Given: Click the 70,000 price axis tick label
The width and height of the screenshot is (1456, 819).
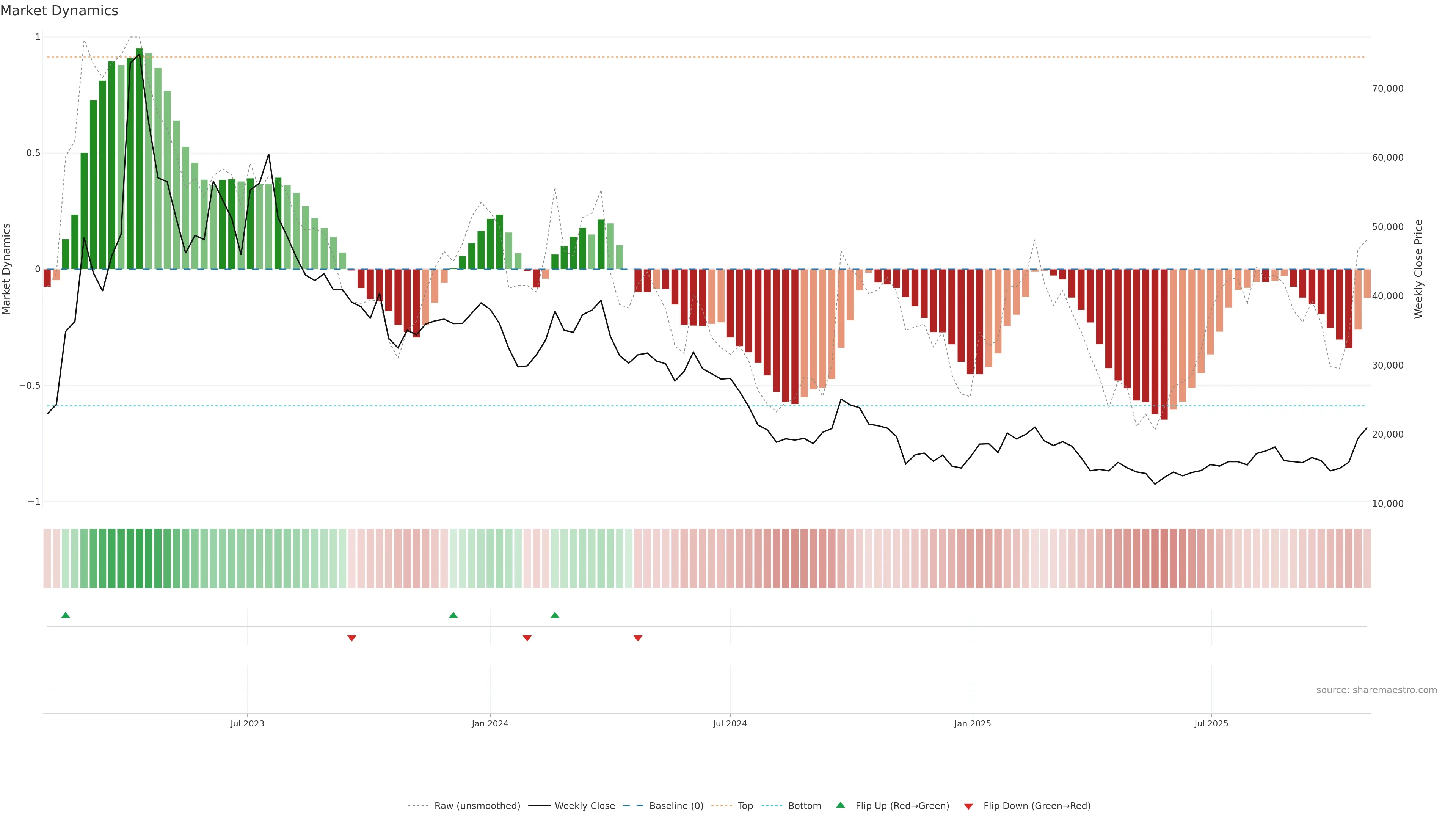Looking at the screenshot, I should point(1388,89).
